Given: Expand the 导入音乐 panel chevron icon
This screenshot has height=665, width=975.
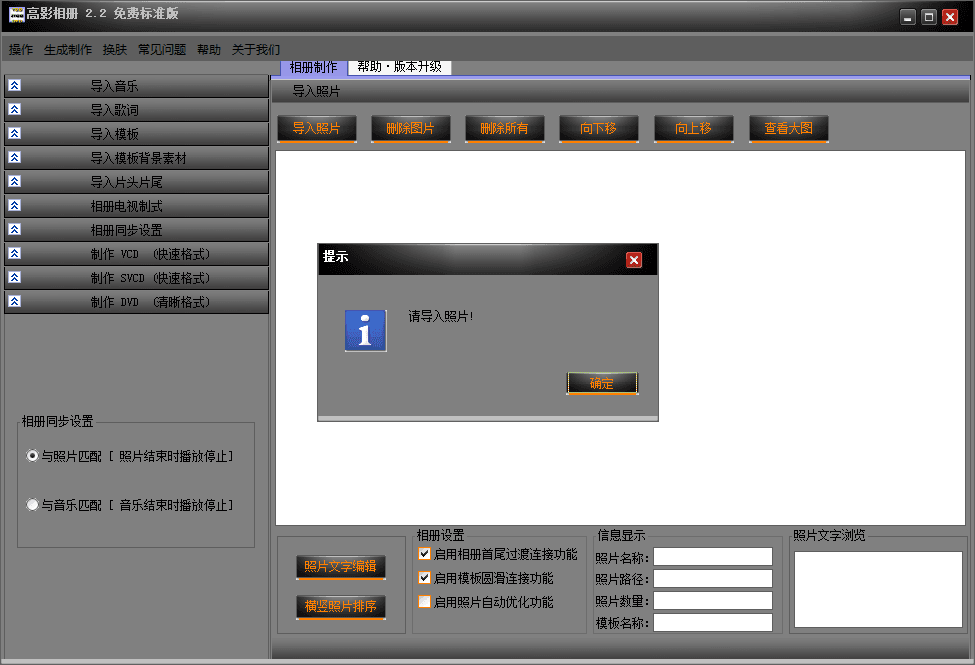Looking at the screenshot, I should click(14, 86).
